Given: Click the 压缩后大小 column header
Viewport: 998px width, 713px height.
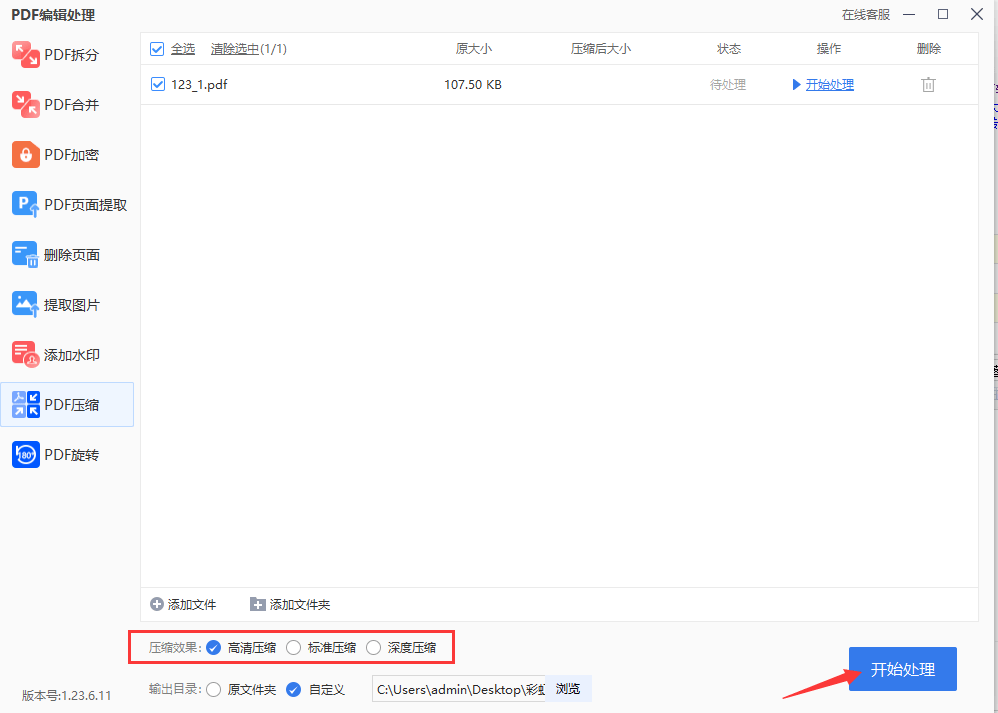Looking at the screenshot, I should [601, 49].
